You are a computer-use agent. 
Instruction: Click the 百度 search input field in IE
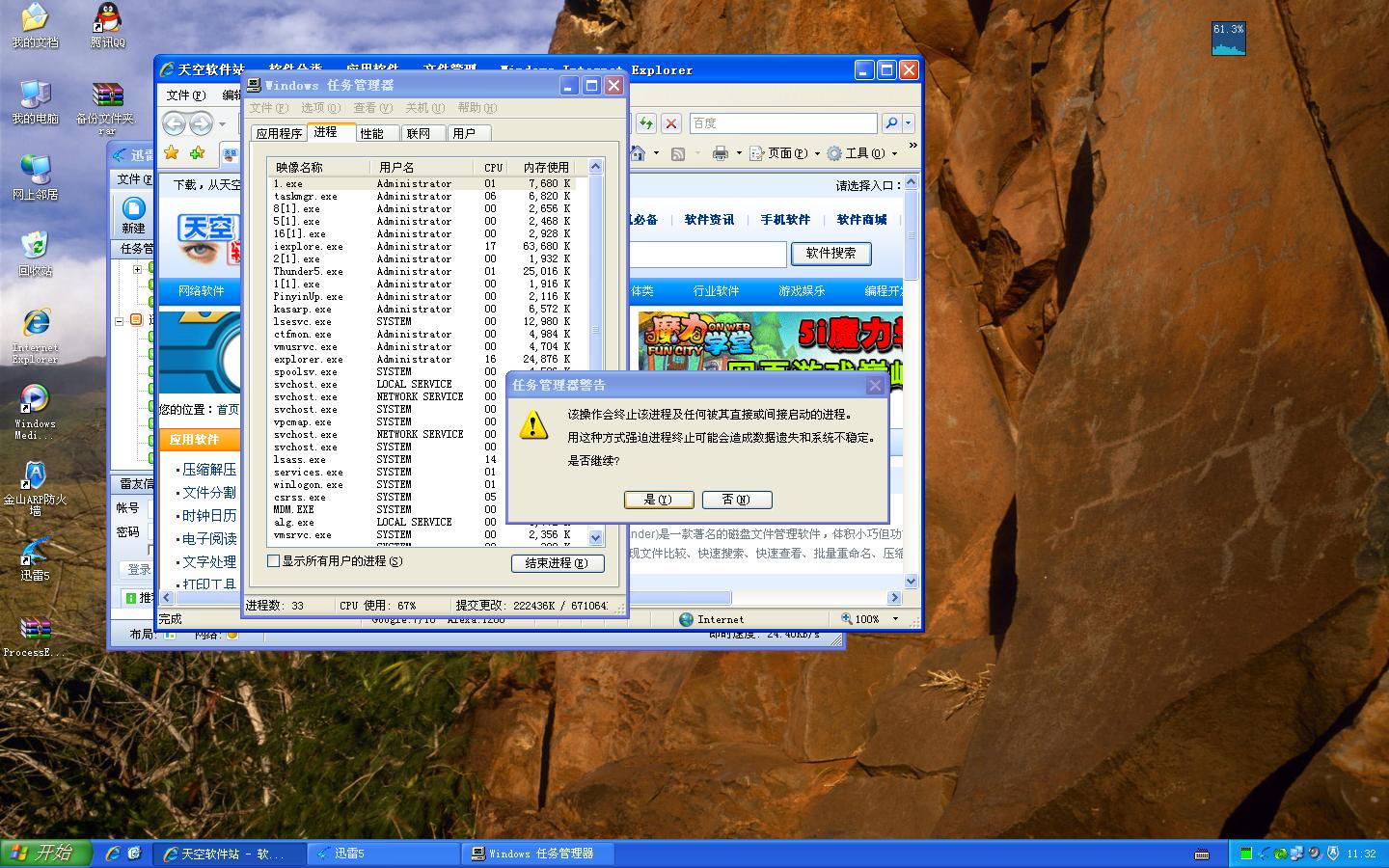[x=783, y=123]
